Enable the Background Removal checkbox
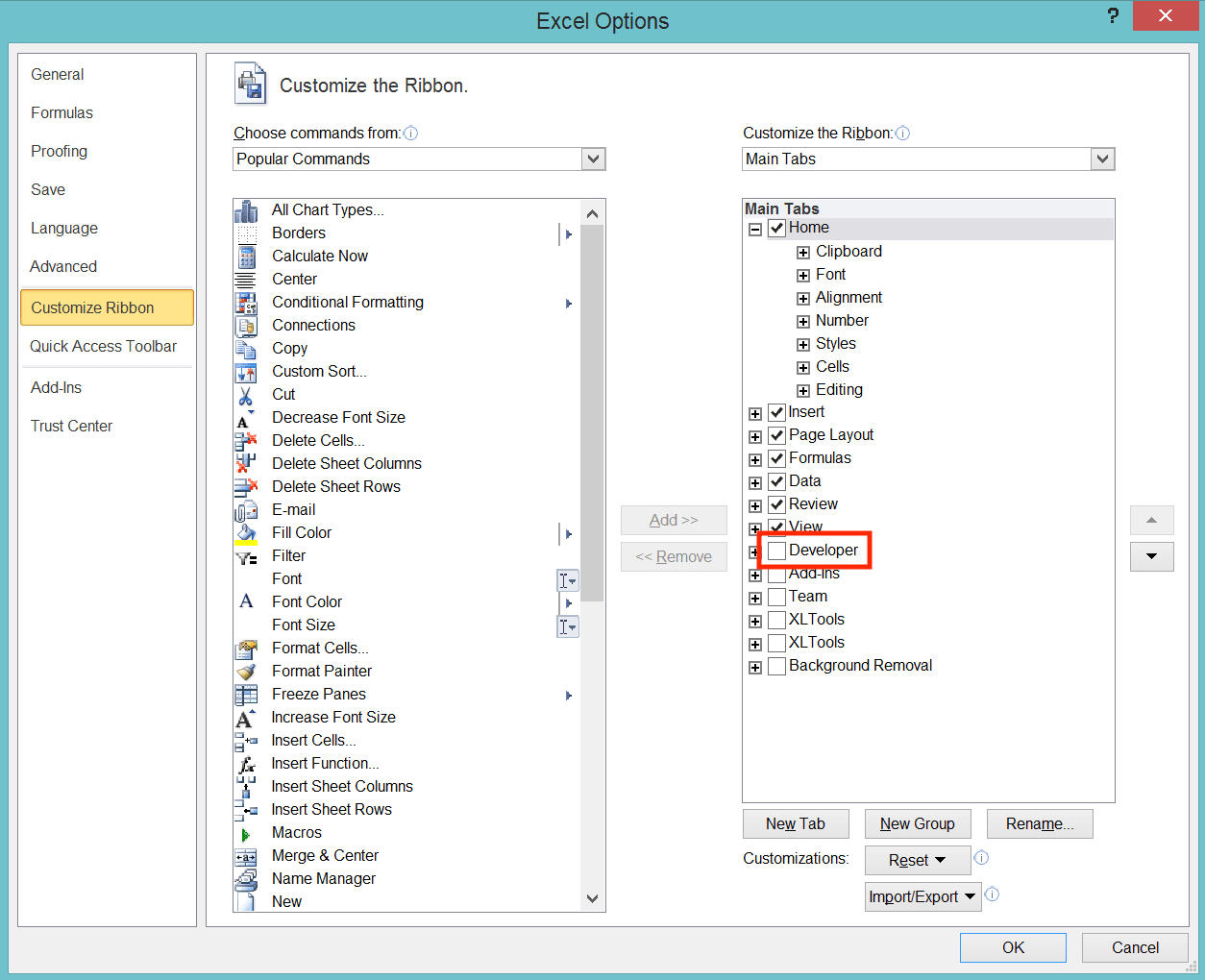Screen dimensions: 1205x980 click(x=777, y=666)
